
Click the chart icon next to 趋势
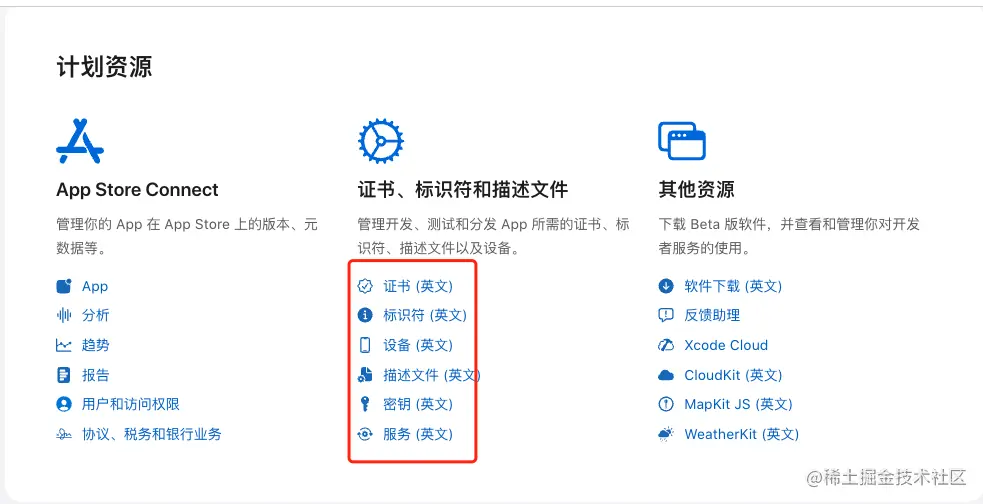coord(64,345)
